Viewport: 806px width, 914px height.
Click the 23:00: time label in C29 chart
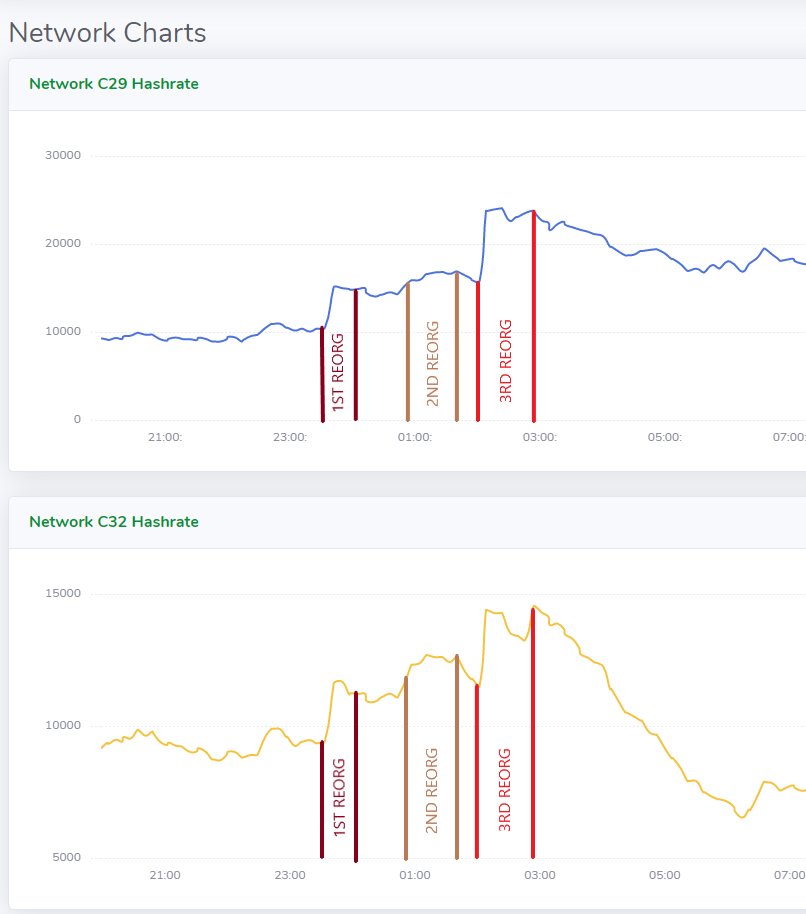click(x=290, y=437)
